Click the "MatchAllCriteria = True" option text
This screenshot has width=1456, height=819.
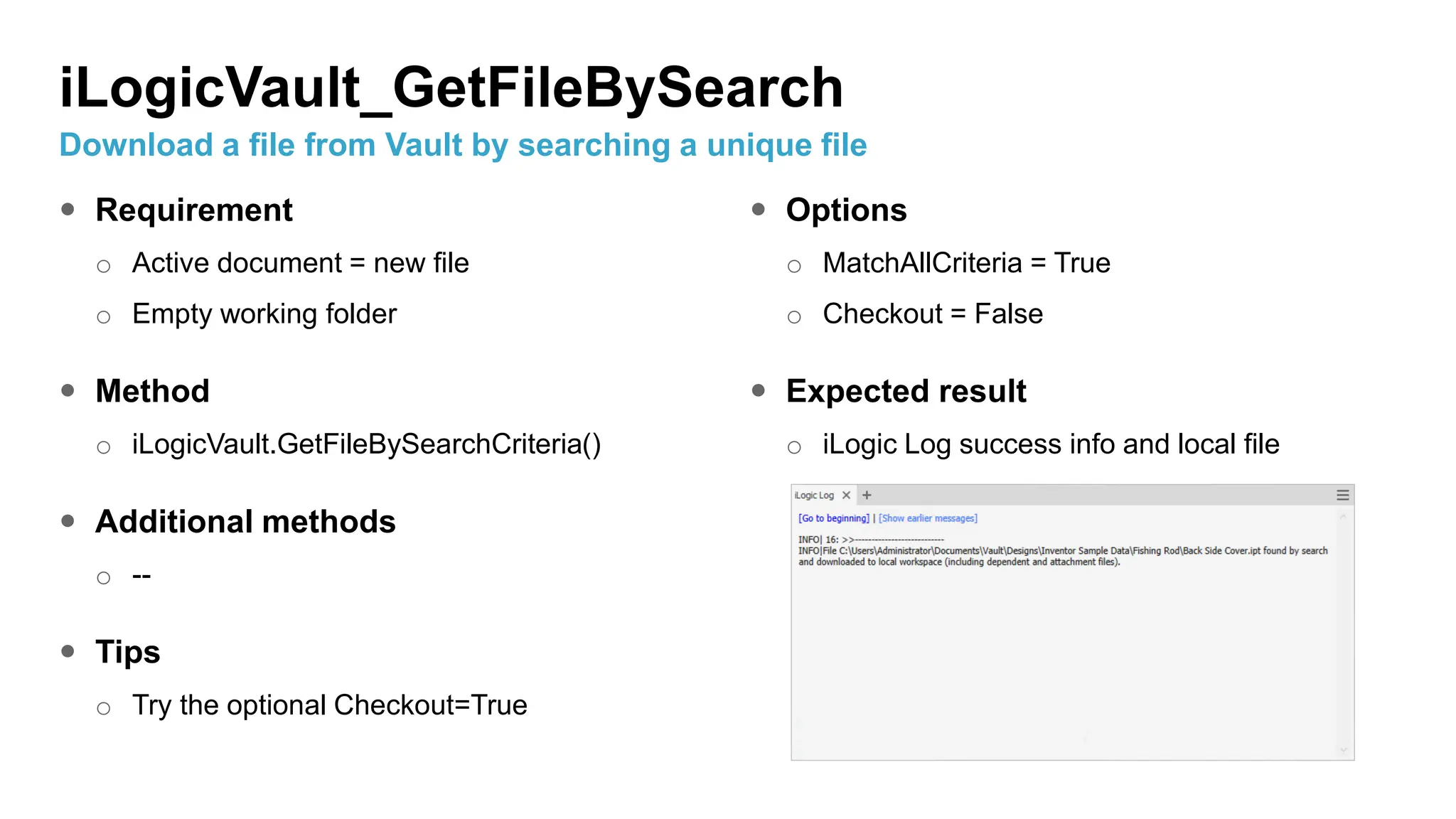(966, 263)
